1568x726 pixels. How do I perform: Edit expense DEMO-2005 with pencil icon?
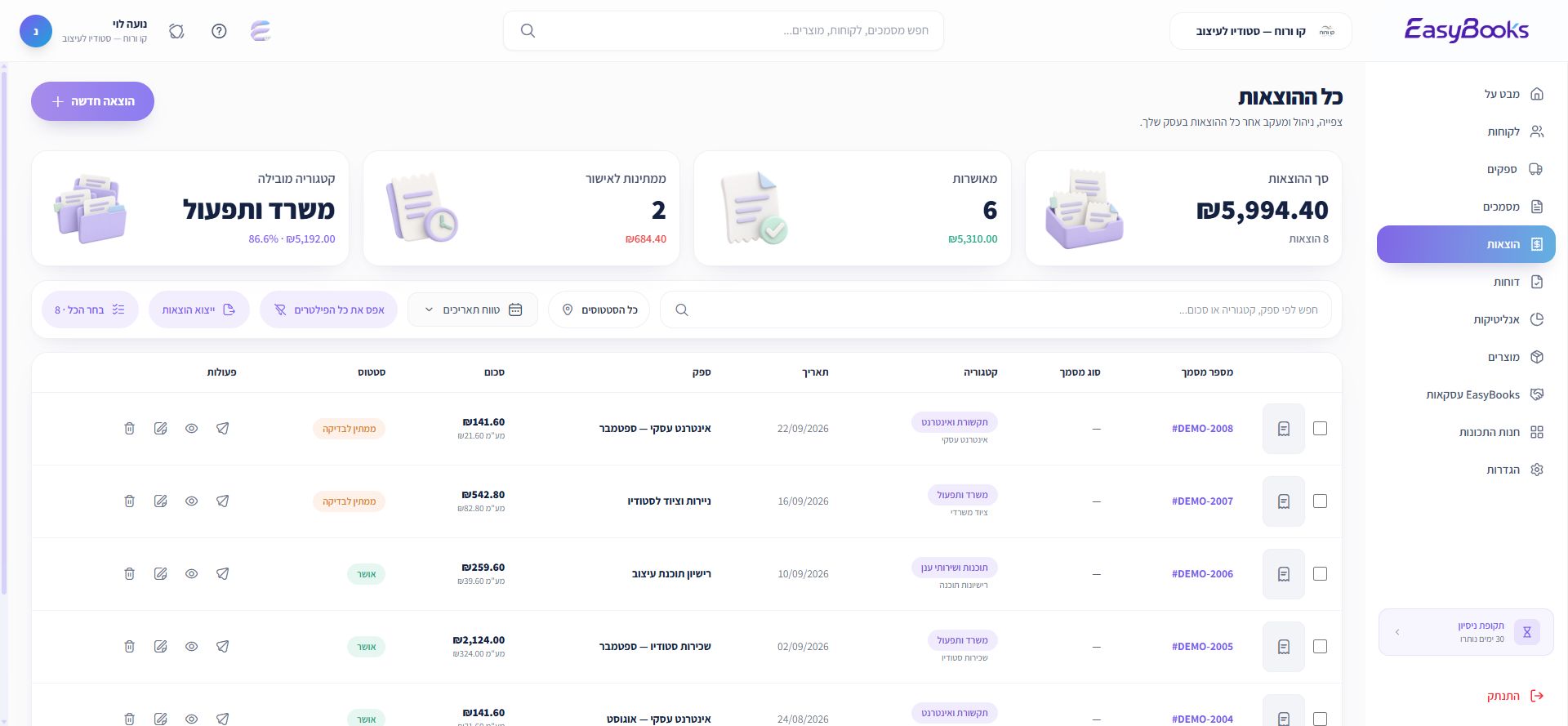pyautogui.click(x=161, y=647)
